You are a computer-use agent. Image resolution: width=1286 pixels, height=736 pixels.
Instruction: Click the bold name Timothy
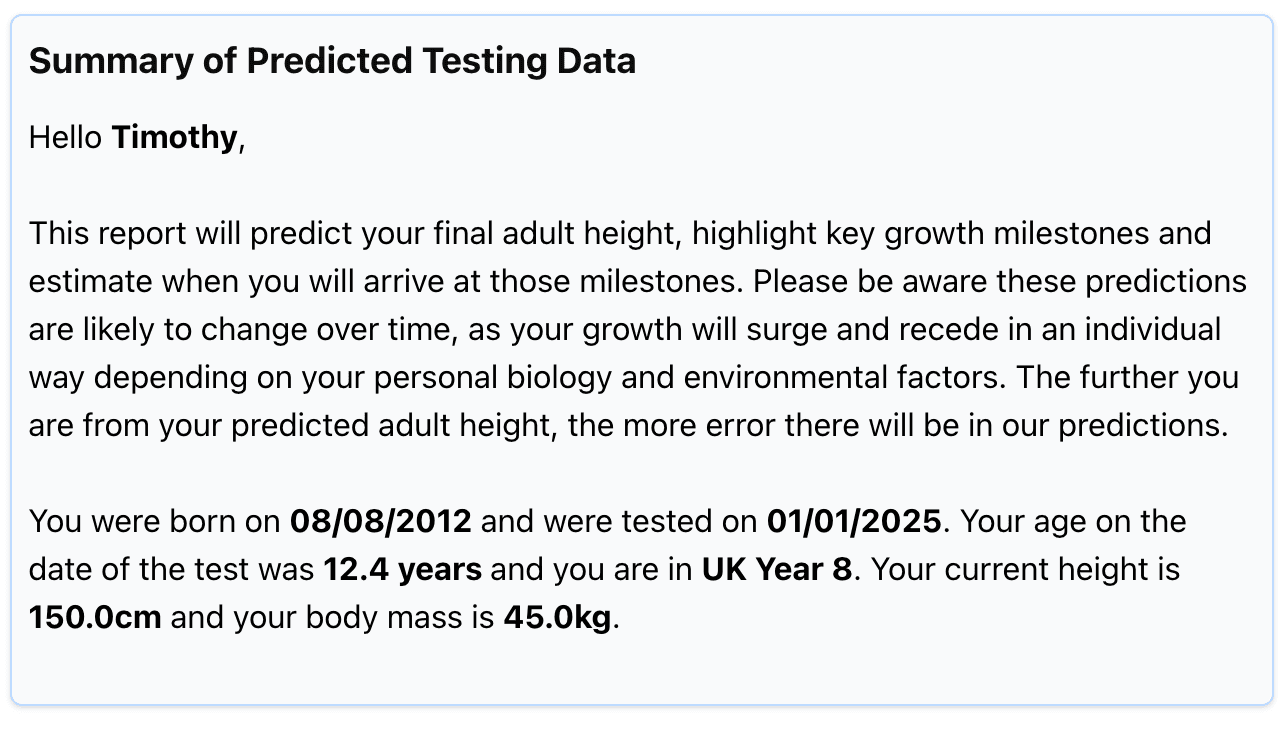point(174,137)
